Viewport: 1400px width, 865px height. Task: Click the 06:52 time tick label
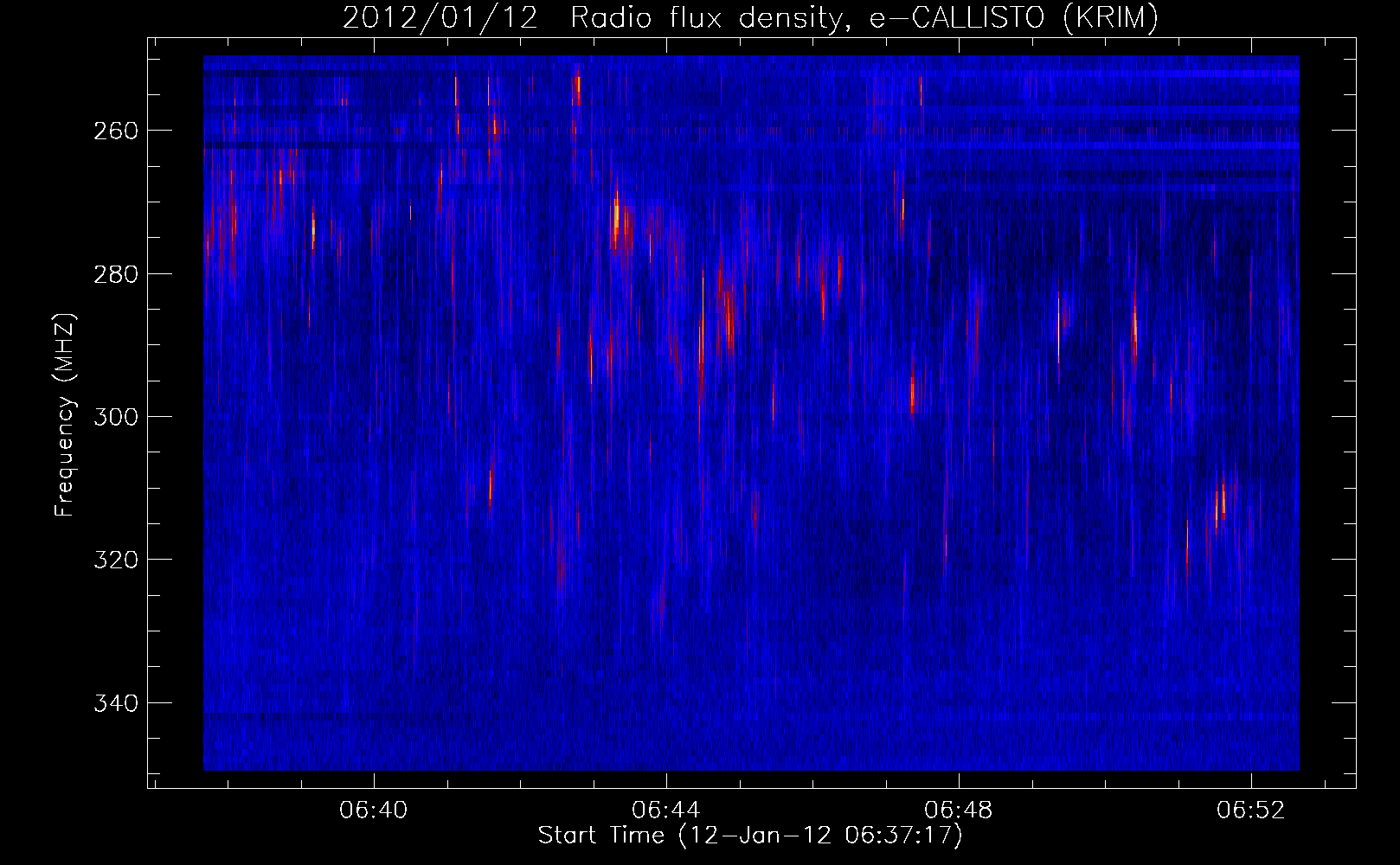(1251, 811)
